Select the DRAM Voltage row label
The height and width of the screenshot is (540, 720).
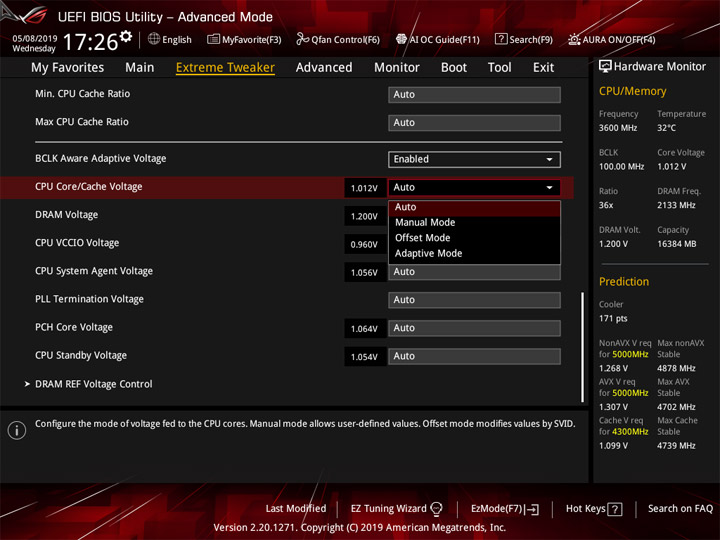[x=67, y=215]
